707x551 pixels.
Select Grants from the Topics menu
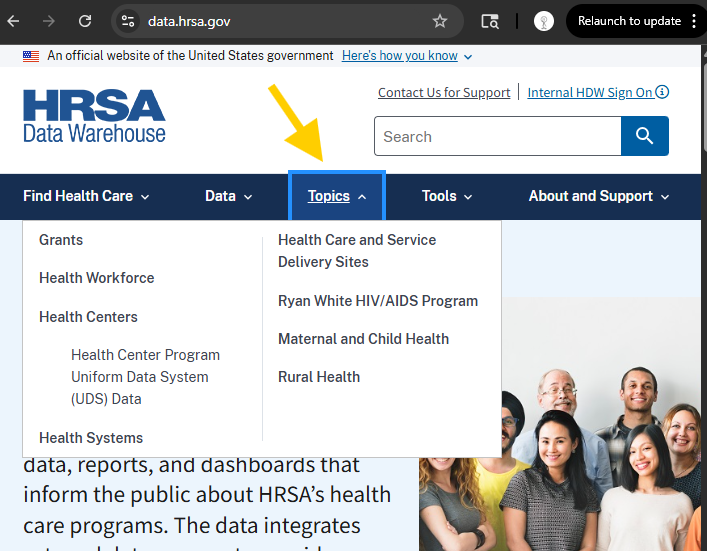coord(61,240)
